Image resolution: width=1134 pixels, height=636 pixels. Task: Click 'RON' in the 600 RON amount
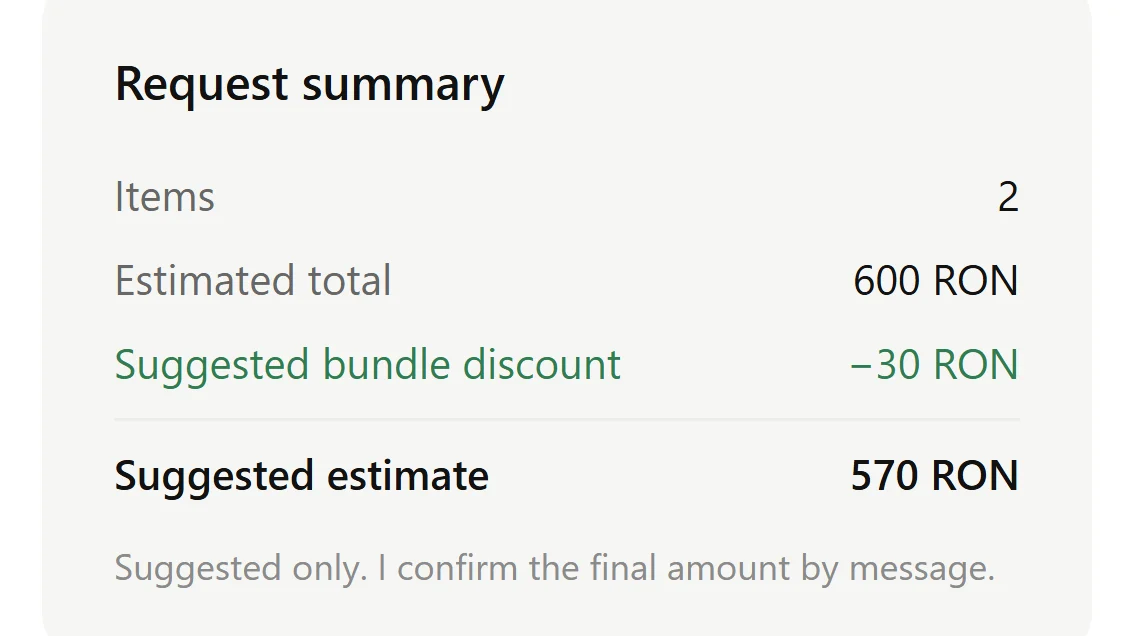(x=976, y=281)
